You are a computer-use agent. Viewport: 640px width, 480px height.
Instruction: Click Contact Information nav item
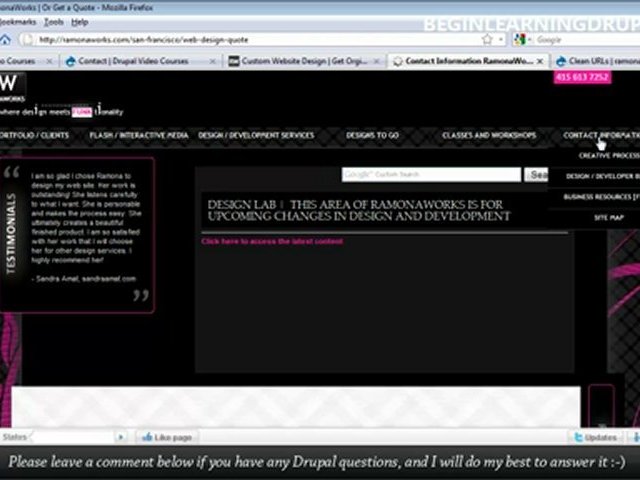pos(601,135)
